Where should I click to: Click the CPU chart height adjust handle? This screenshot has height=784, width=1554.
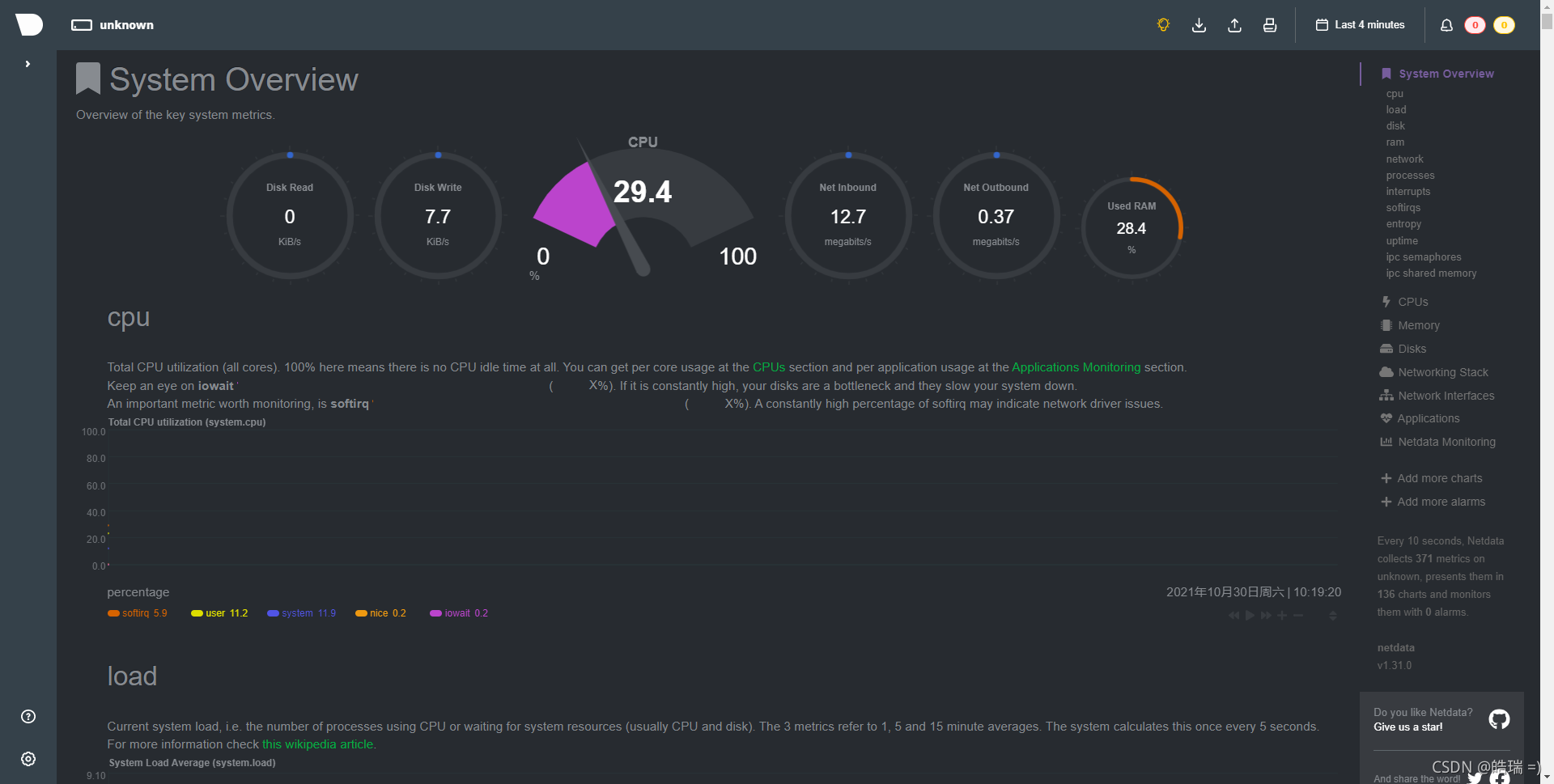pos(1332,616)
